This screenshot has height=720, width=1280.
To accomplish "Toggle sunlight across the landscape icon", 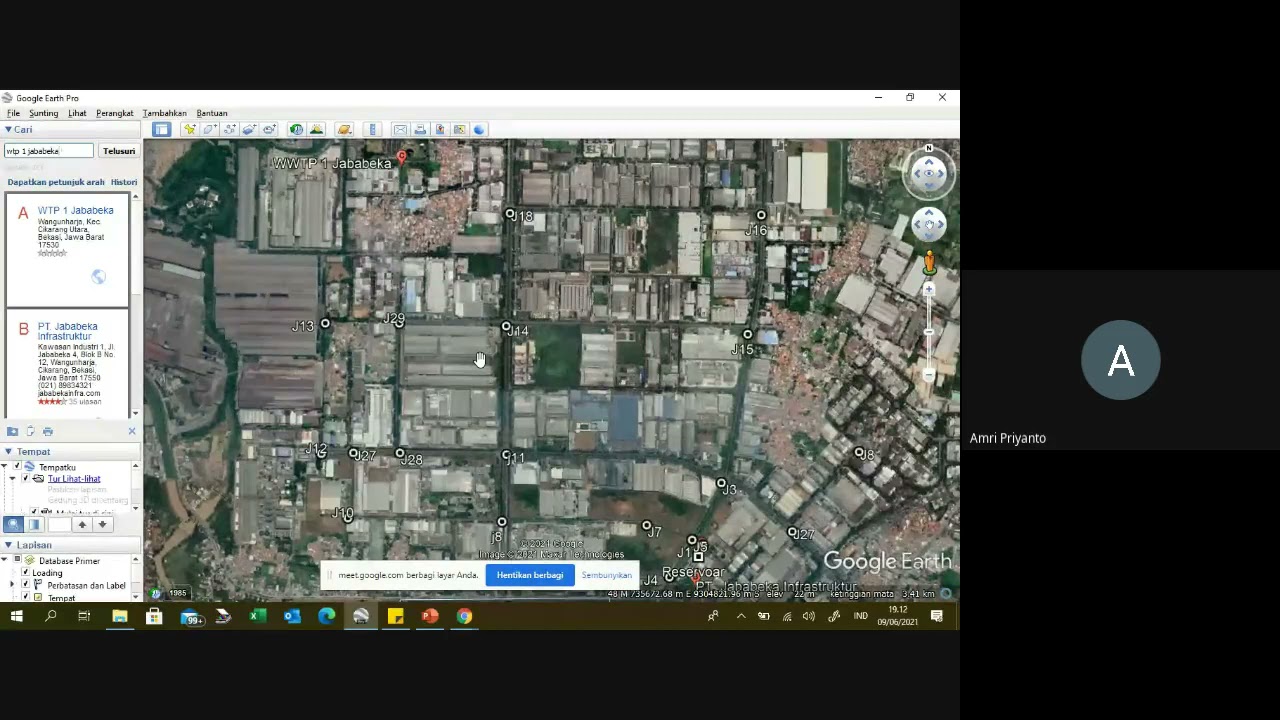I will coord(316,129).
